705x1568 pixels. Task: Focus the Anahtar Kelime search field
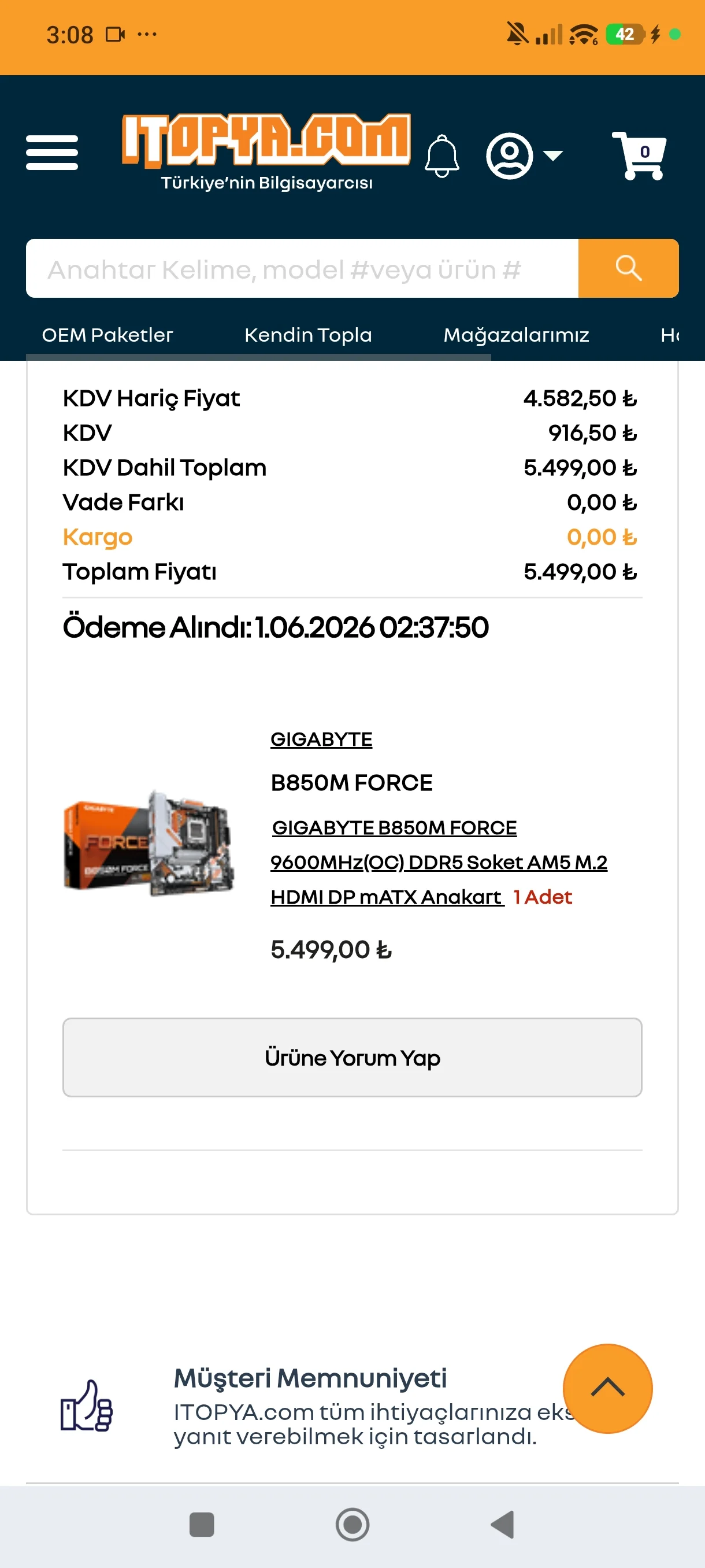pyautogui.click(x=302, y=268)
